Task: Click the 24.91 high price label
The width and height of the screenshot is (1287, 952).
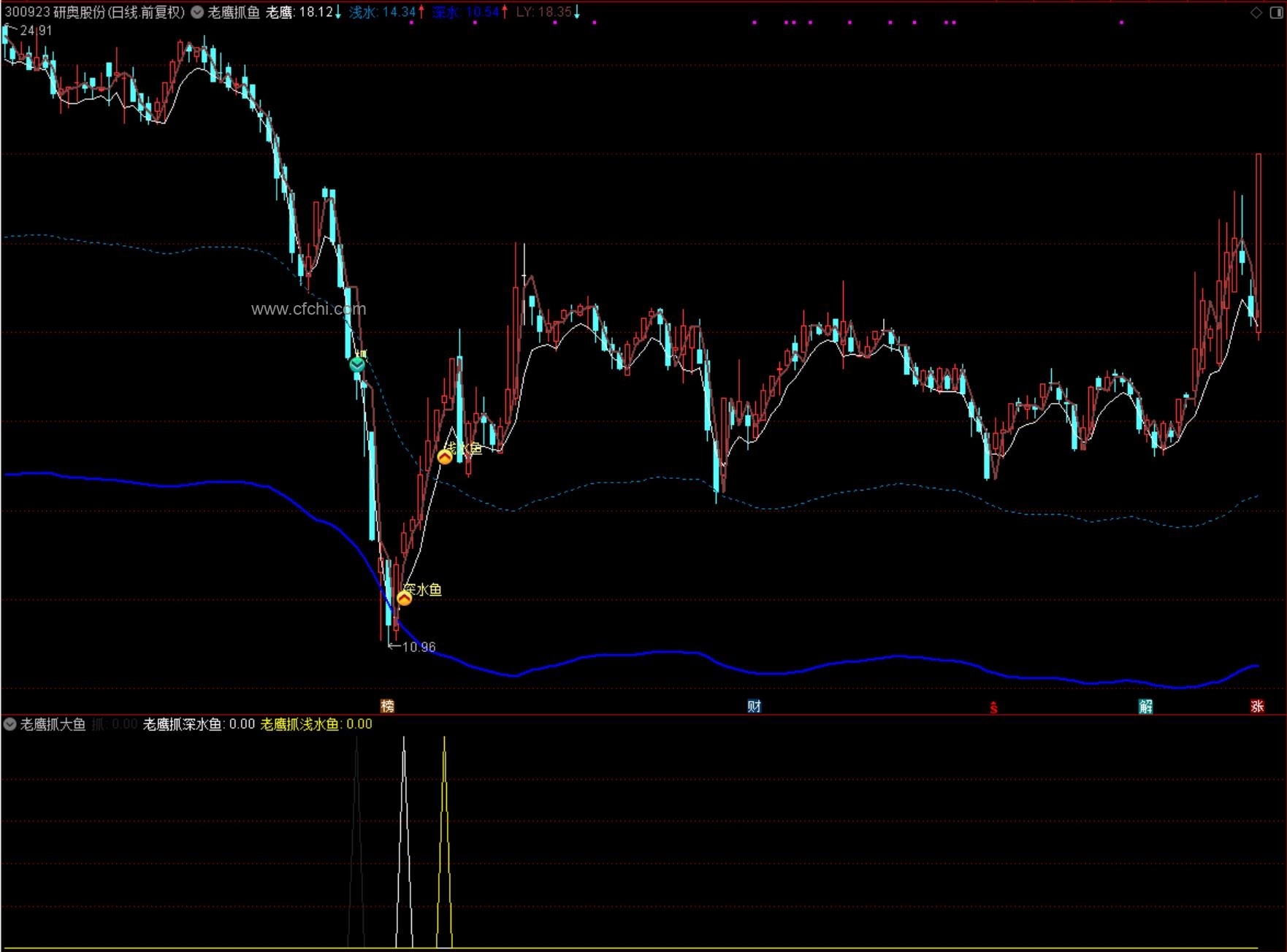Action: pos(36,31)
